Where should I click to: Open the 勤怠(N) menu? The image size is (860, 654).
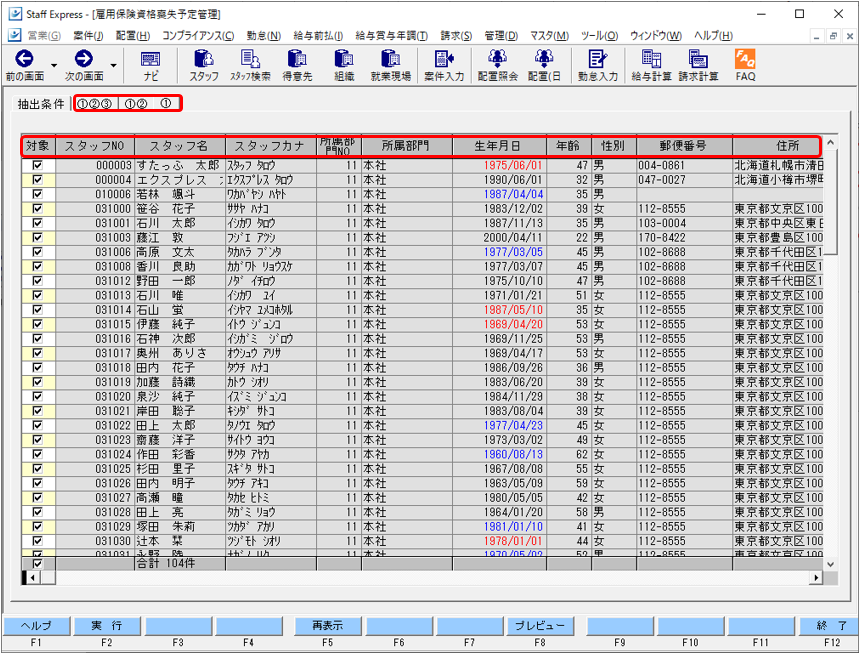[x=264, y=36]
